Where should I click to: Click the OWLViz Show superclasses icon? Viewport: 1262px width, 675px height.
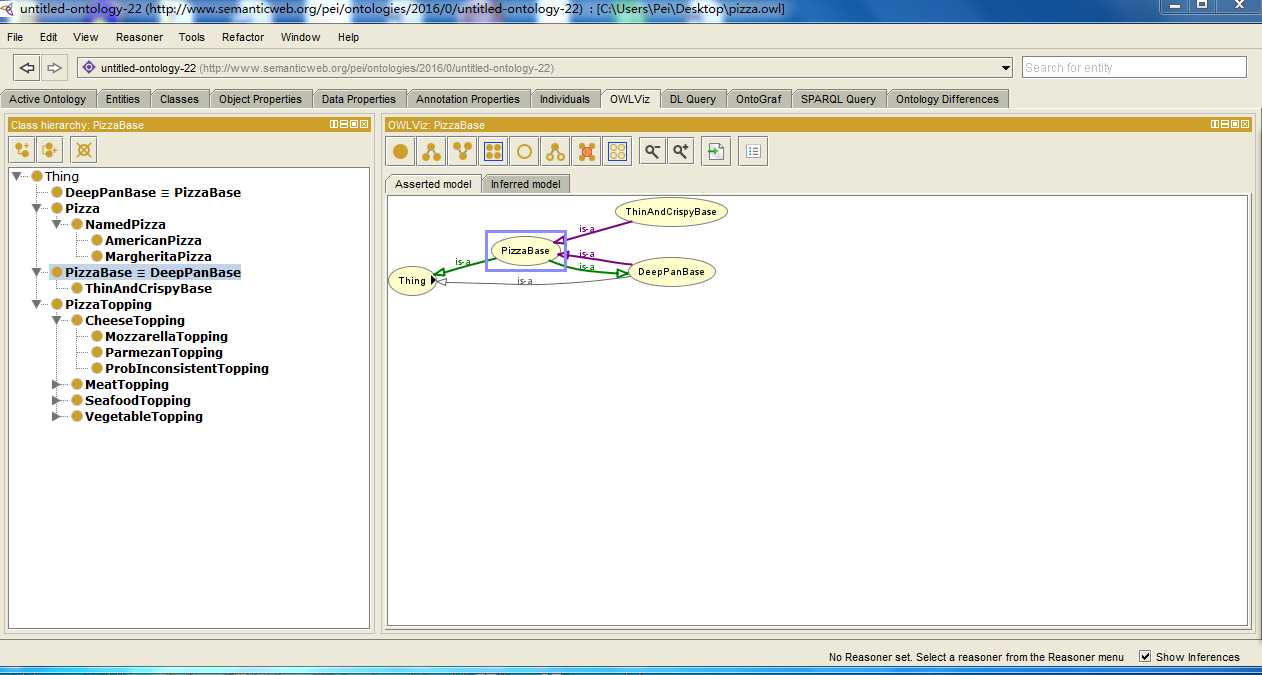pos(462,151)
